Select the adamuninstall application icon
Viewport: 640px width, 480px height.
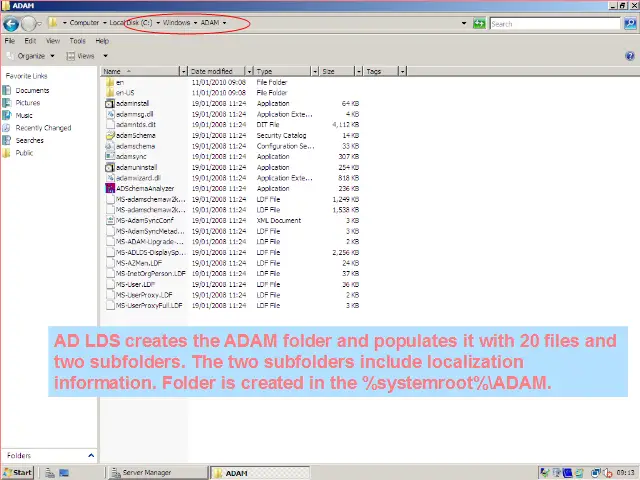click(110, 167)
